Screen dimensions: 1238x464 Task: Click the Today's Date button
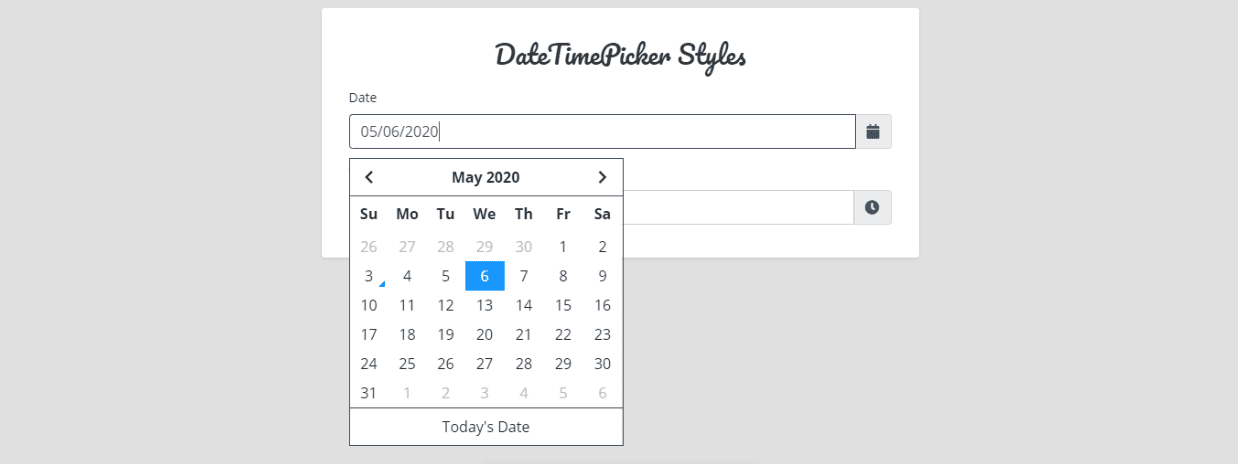pyautogui.click(x=486, y=427)
